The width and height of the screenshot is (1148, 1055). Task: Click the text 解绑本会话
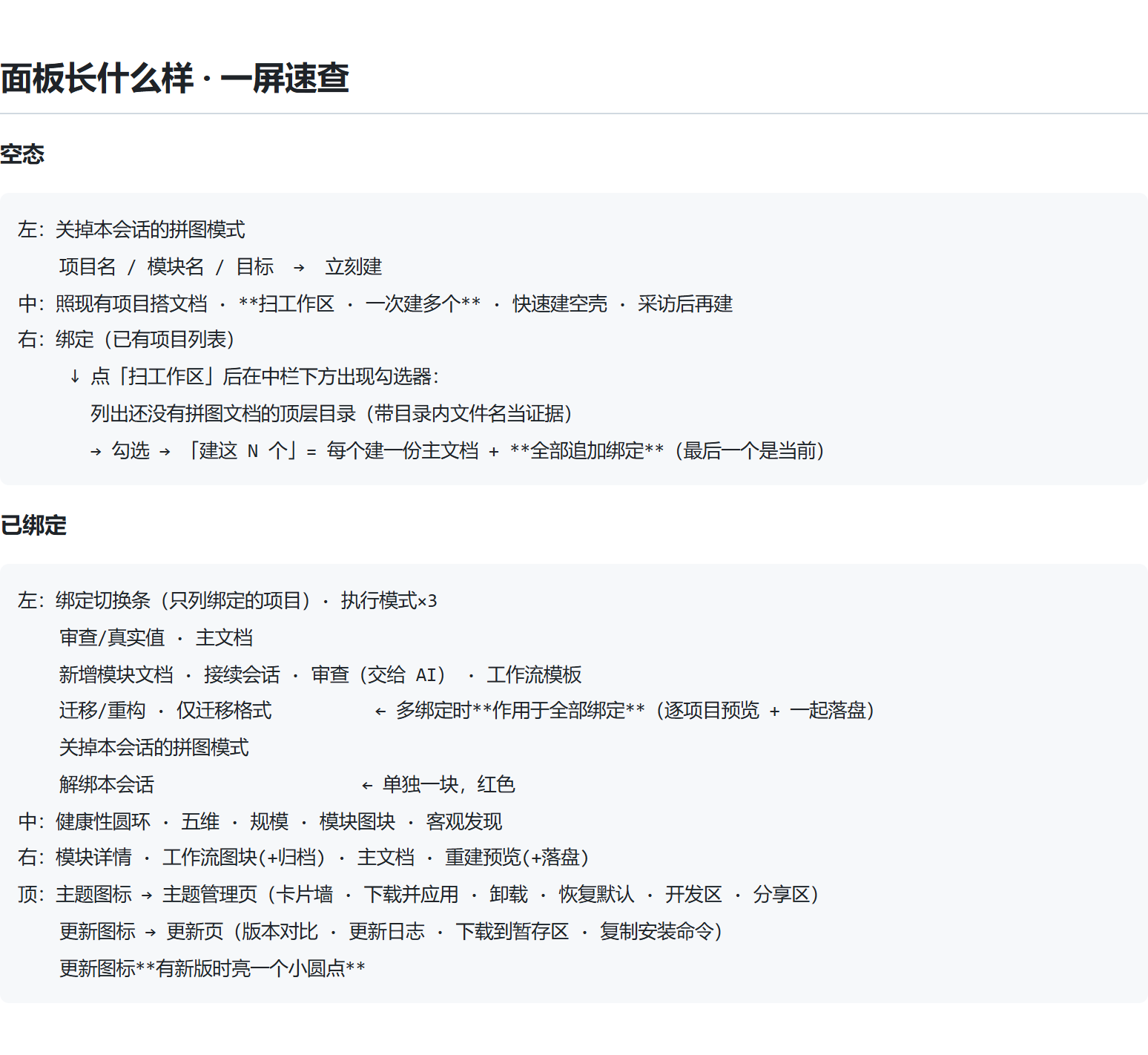107,784
